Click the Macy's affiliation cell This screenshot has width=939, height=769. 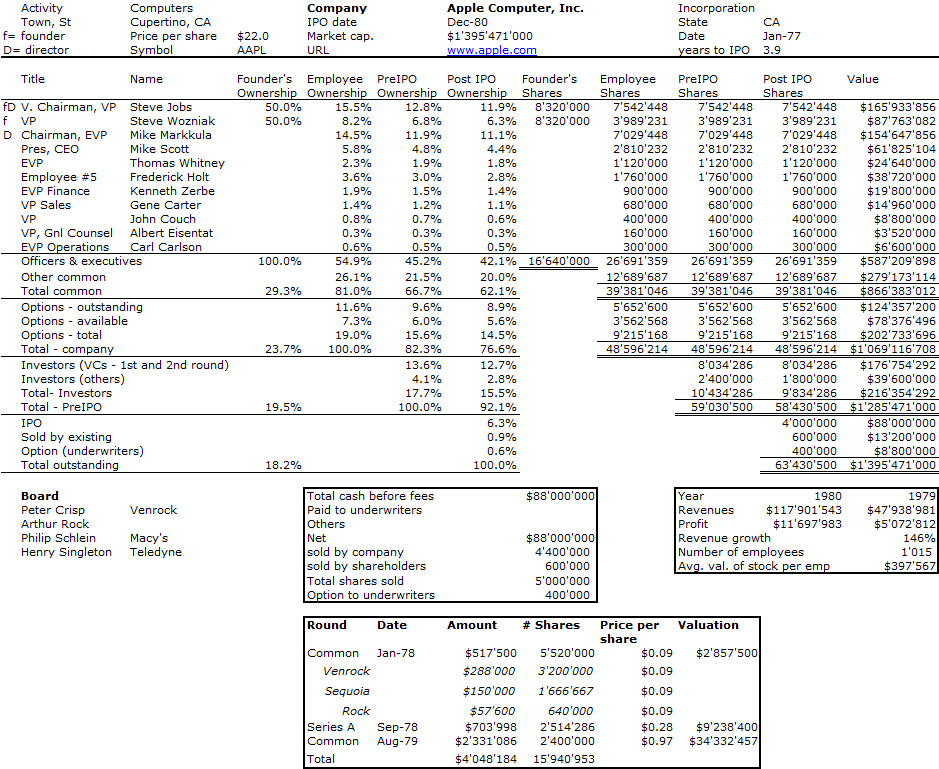click(149, 538)
